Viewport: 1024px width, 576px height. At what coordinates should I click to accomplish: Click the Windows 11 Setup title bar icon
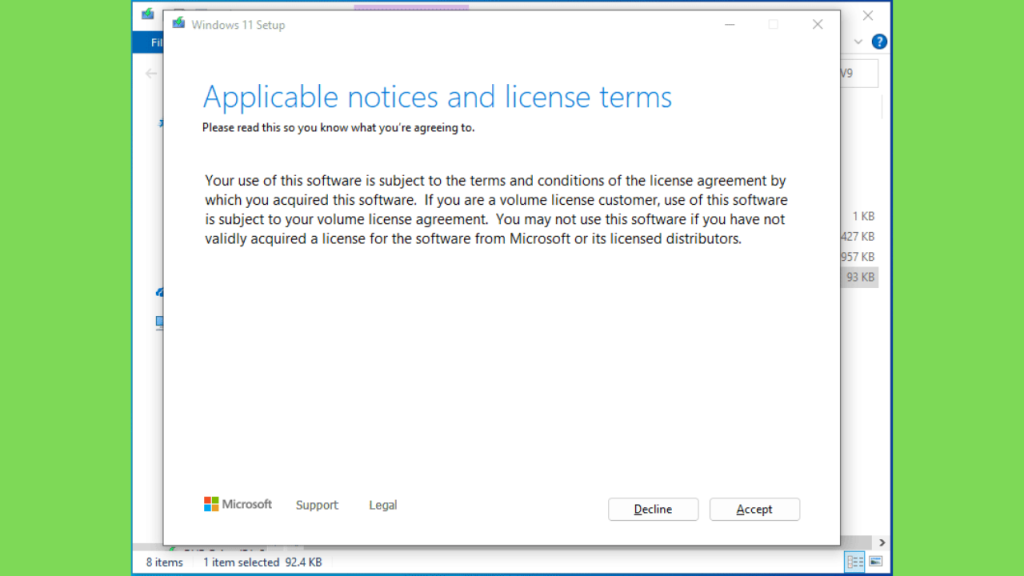(x=178, y=24)
